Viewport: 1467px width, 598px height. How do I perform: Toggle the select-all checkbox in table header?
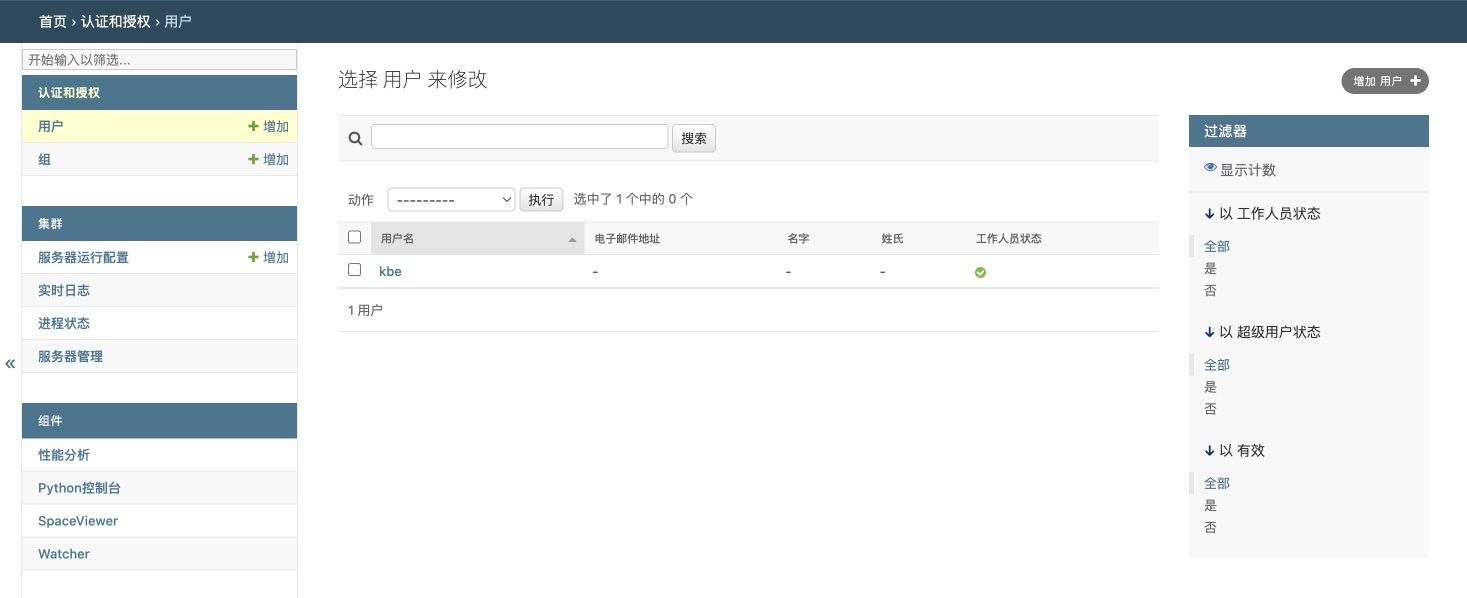354,237
